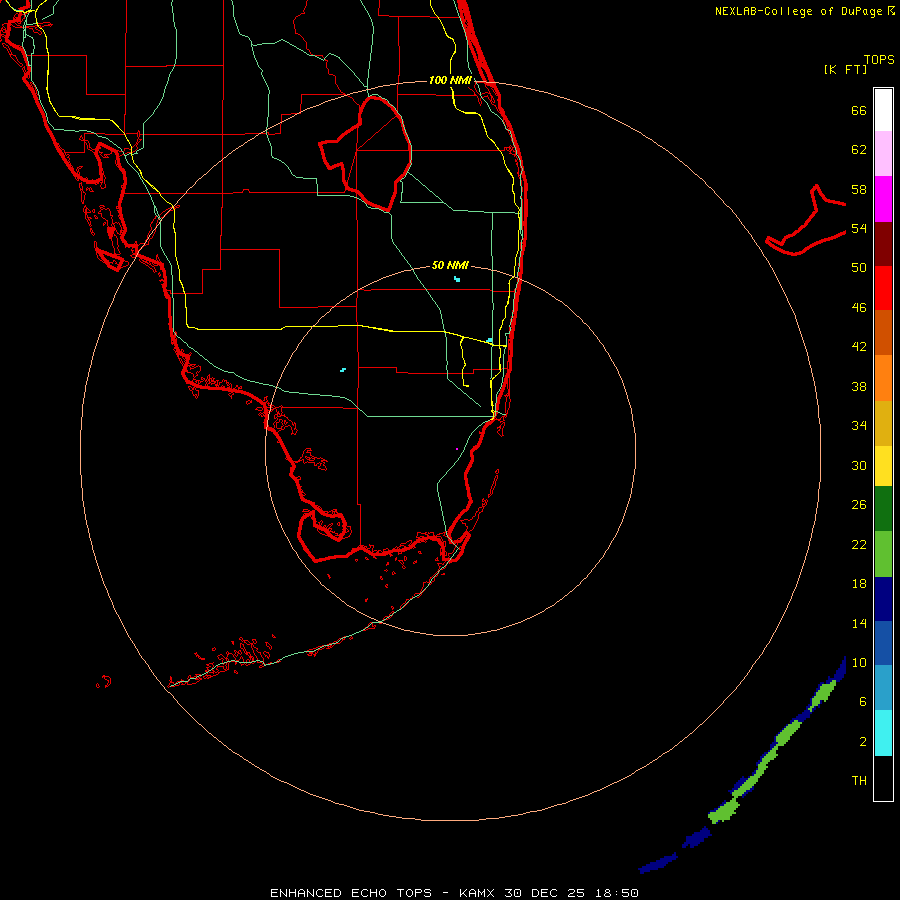Click the 14 value on the legend

click(x=859, y=623)
